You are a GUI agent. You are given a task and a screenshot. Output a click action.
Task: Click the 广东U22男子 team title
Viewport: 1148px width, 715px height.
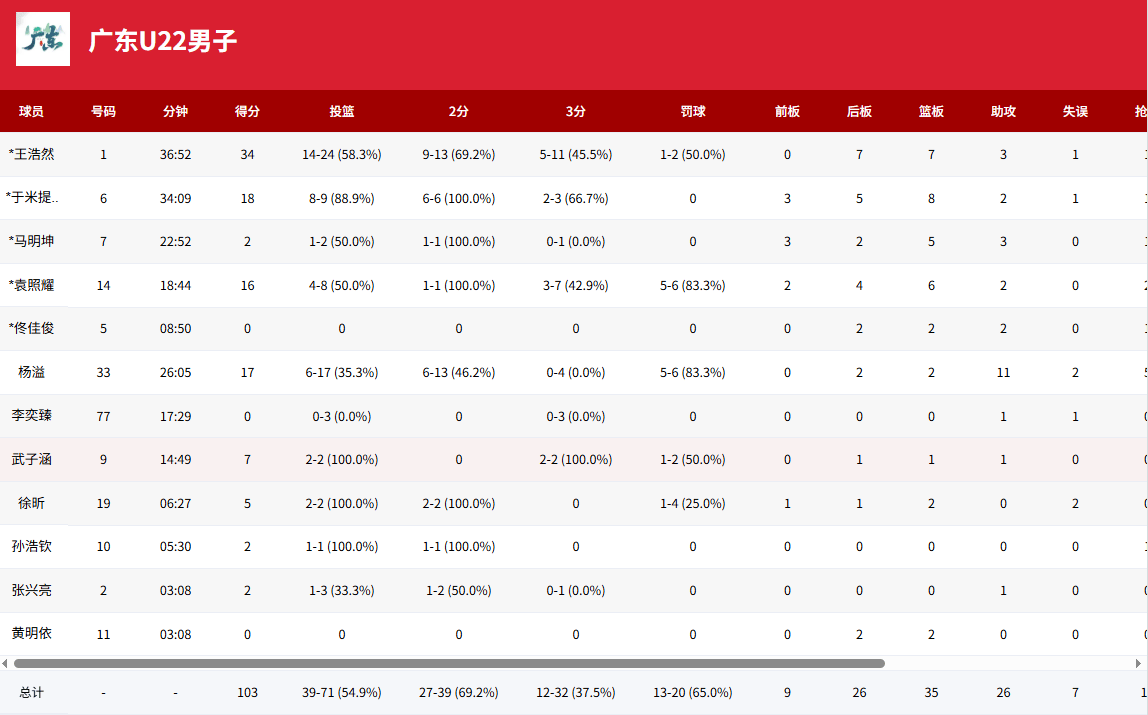(163, 41)
